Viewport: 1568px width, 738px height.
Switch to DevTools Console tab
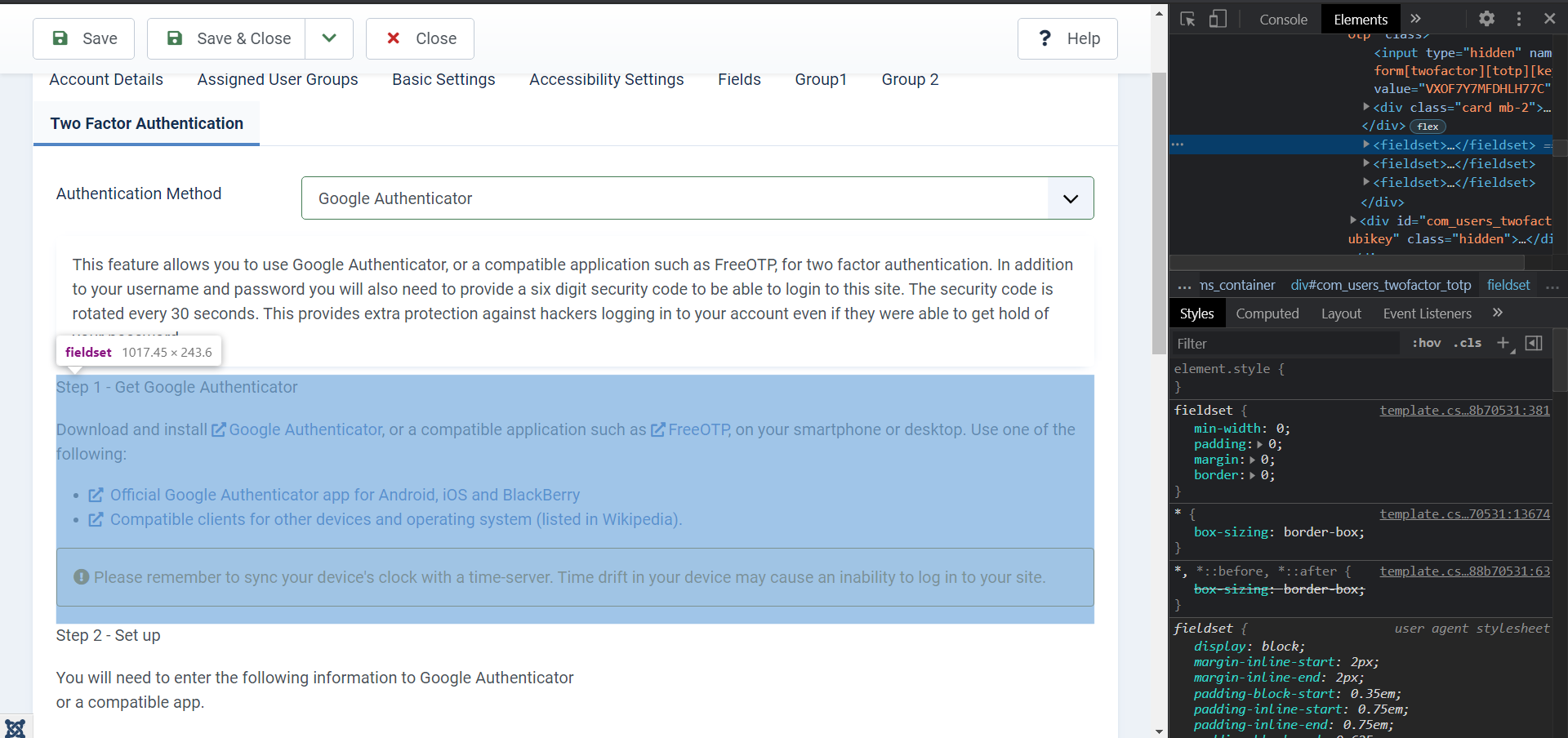coord(1283,20)
